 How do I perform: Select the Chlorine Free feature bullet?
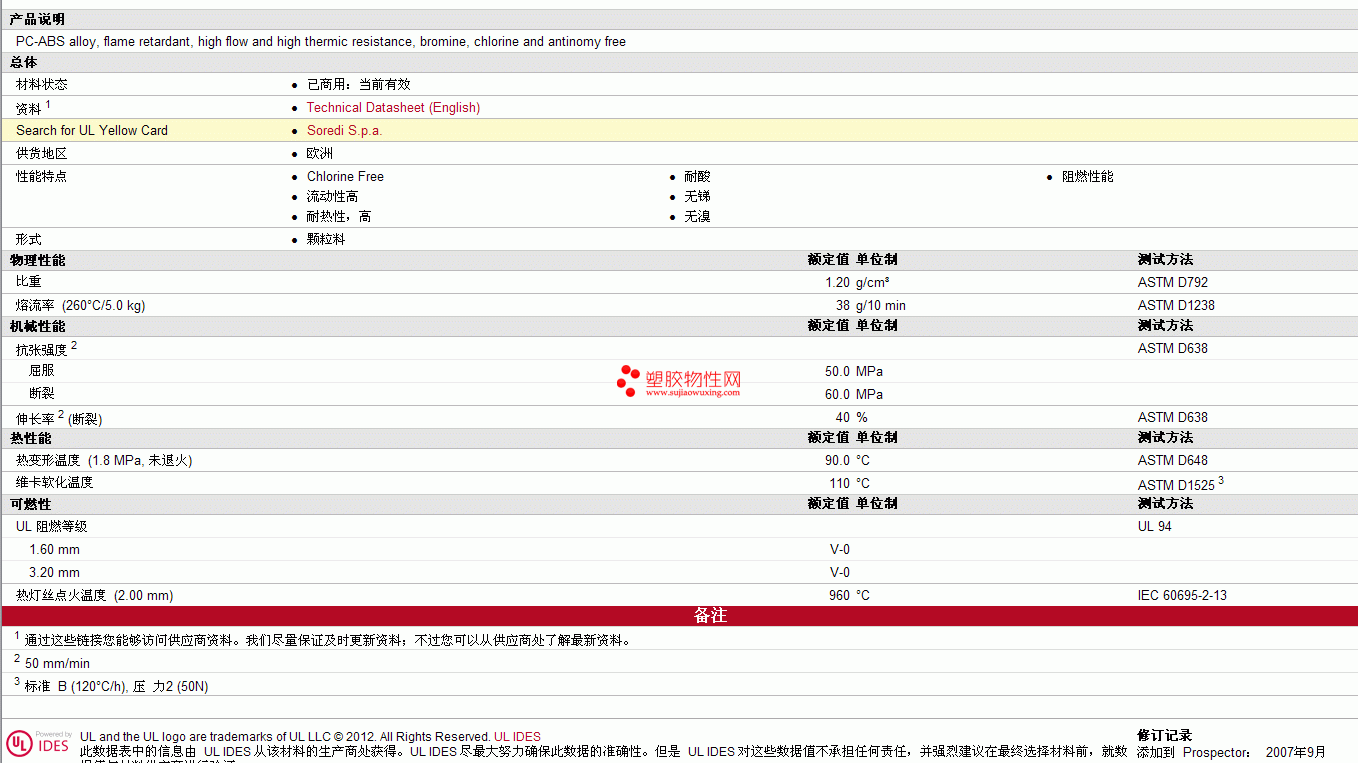tap(345, 176)
